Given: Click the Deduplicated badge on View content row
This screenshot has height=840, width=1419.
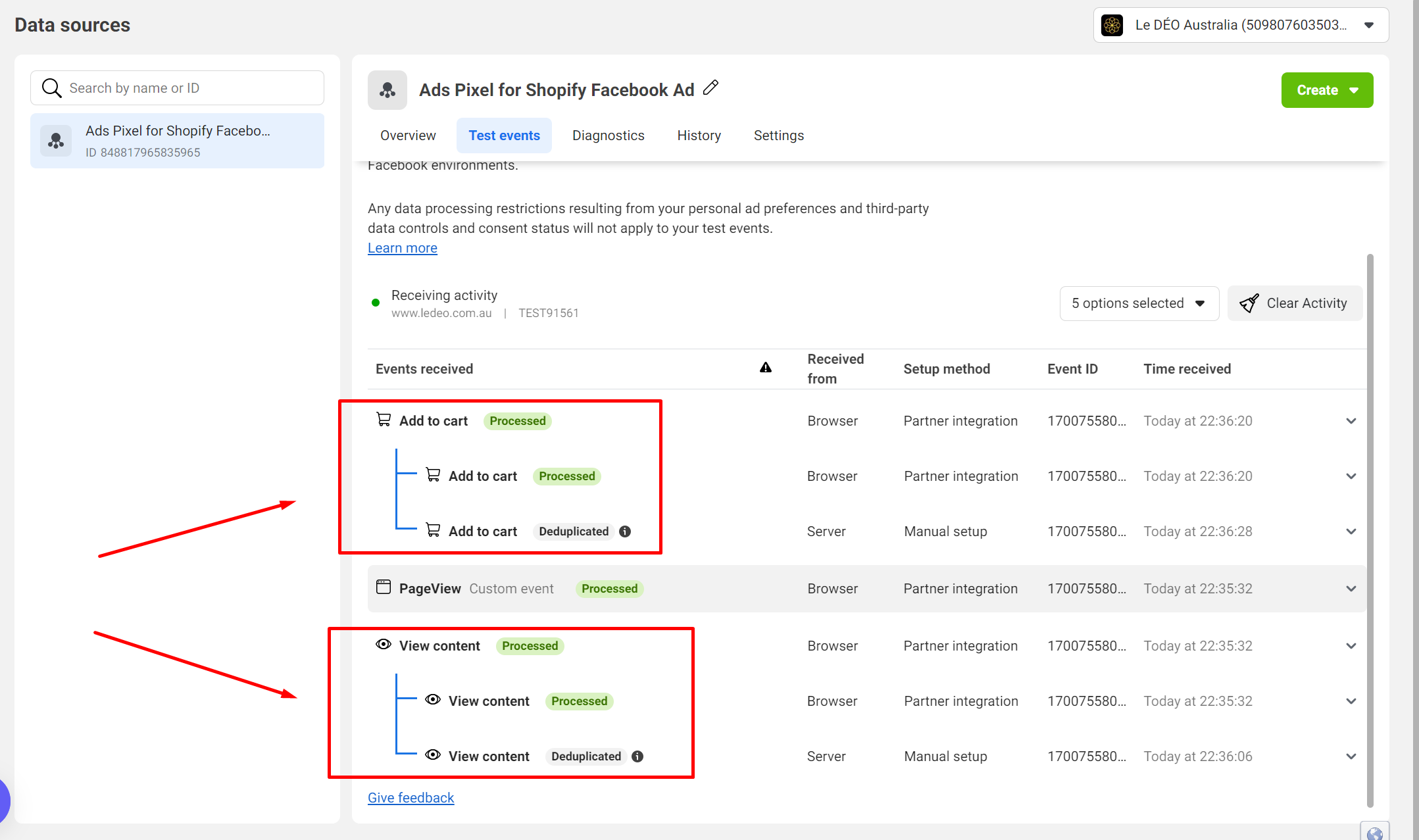Looking at the screenshot, I should (x=586, y=756).
